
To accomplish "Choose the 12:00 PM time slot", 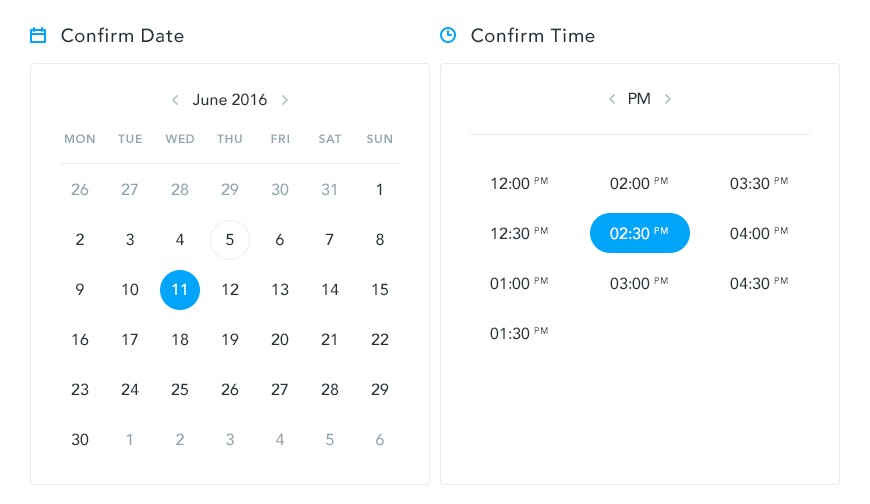I will coord(519,184).
